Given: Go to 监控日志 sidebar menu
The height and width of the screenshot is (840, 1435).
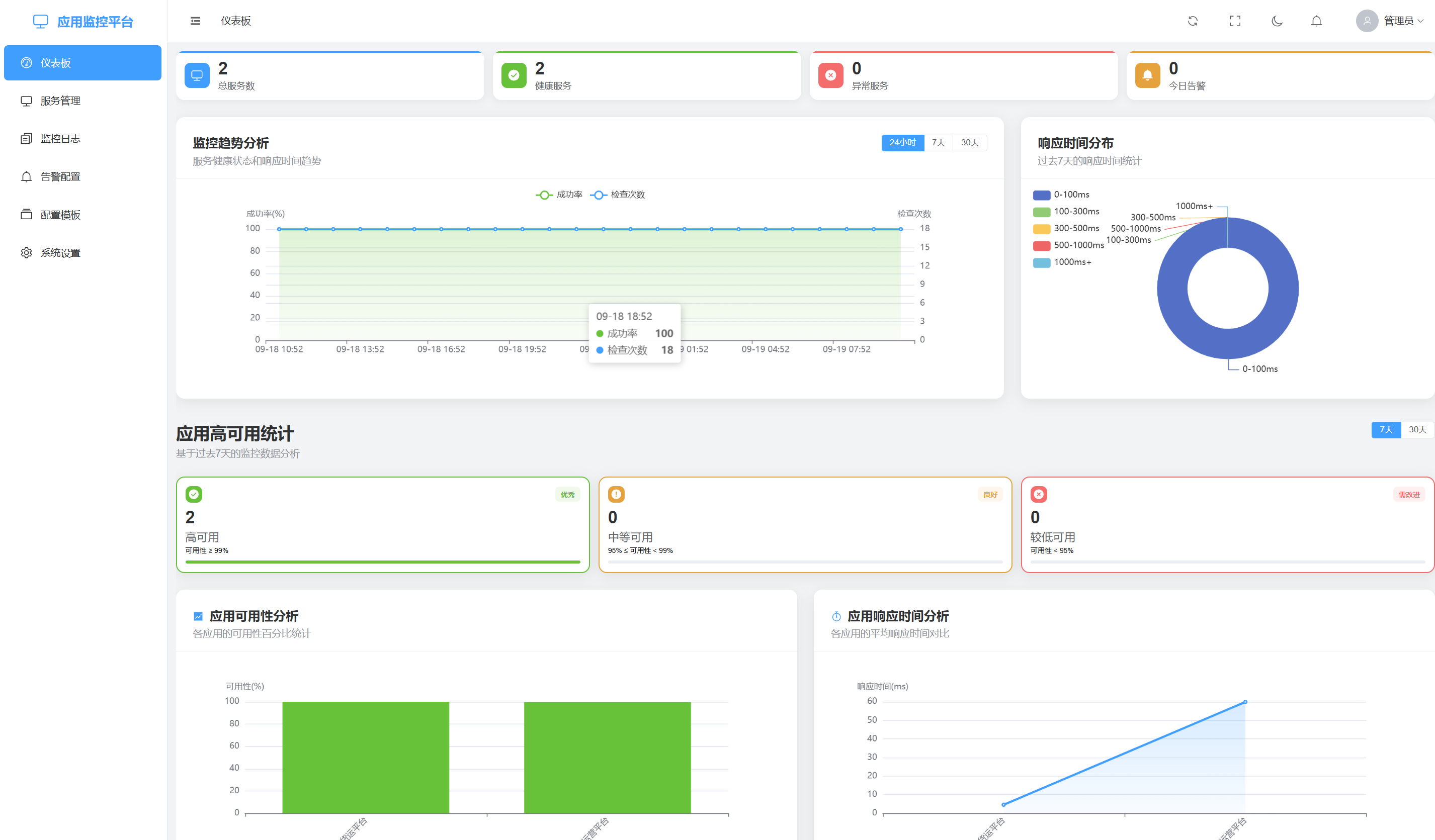Looking at the screenshot, I should 60,139.
